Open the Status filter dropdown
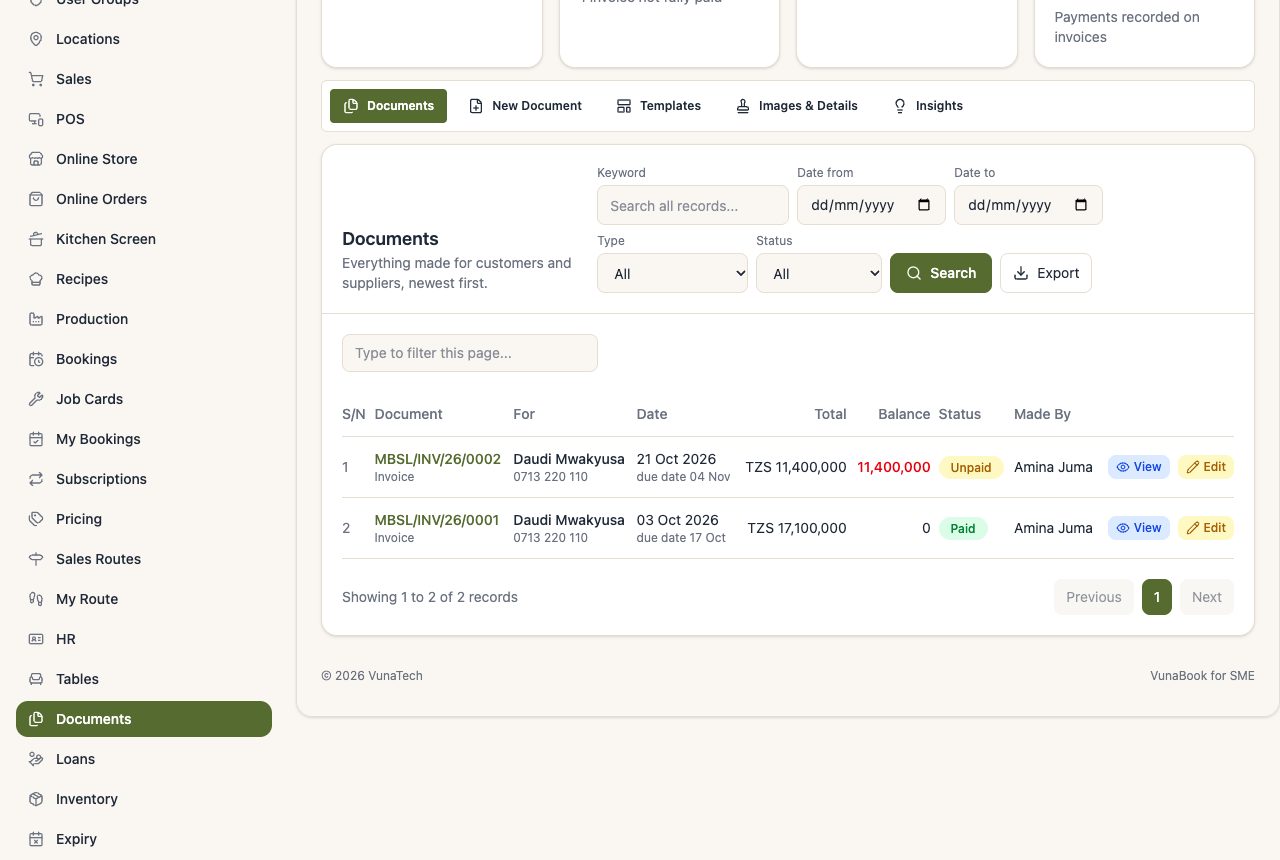The width and height of the screenshot is (1280, 860). pos(819,273)
